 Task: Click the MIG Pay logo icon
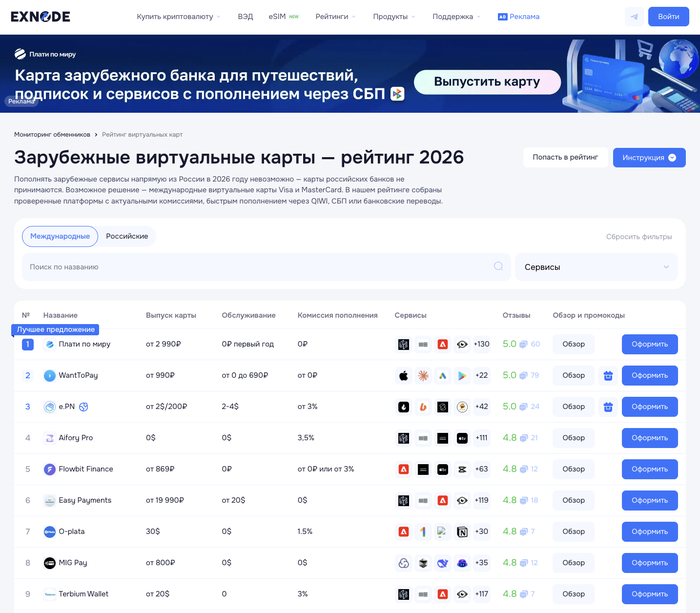click(x=50, y=563)
